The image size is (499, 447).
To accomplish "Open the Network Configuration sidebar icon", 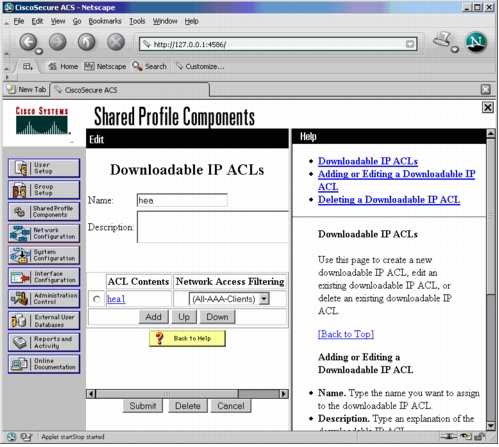I will (44, 234).
